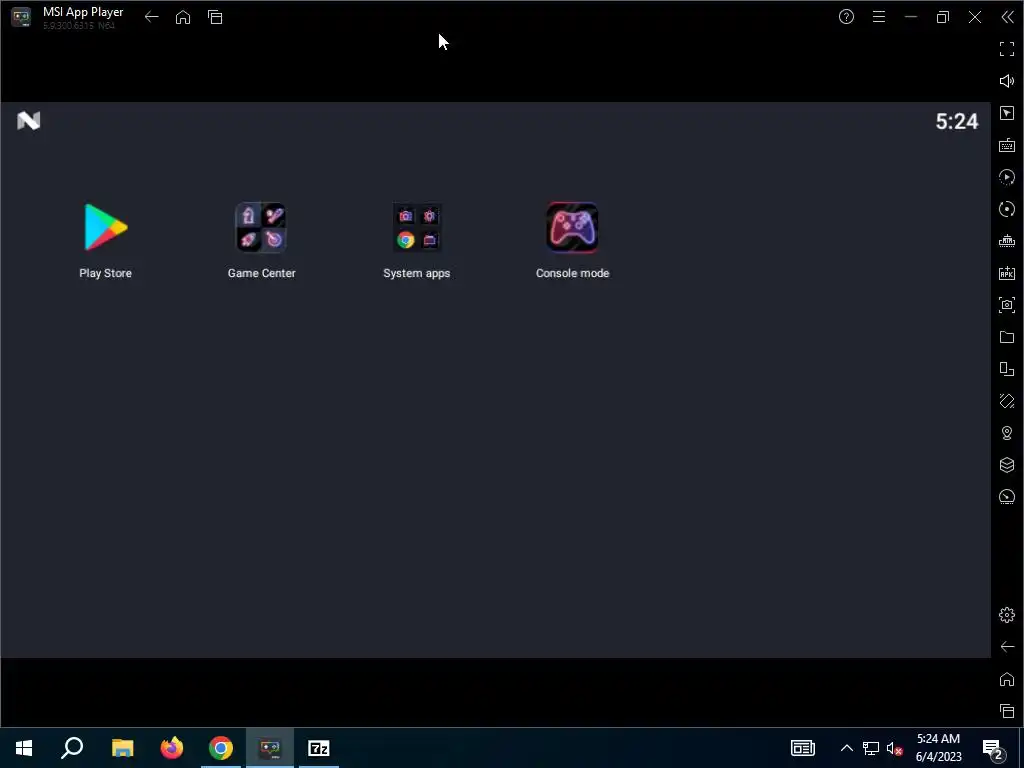Open volume control in sidebar

coord(1007,81)
